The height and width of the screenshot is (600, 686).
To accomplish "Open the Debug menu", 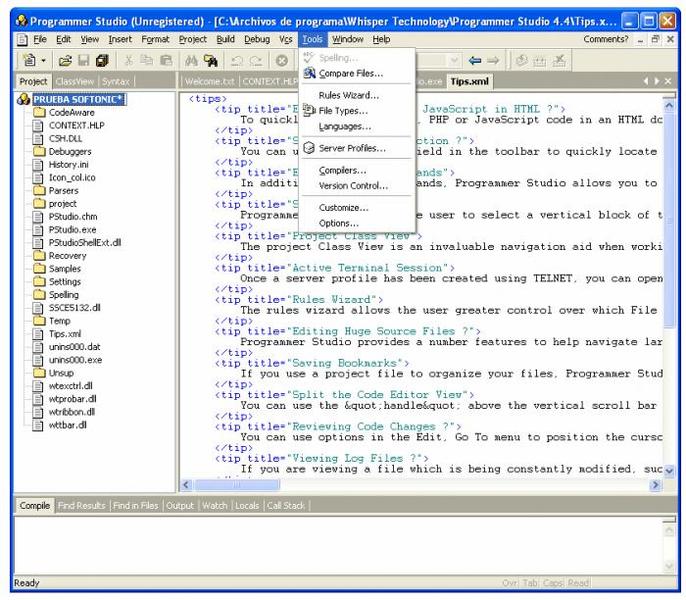I will [x=257, y=39].
